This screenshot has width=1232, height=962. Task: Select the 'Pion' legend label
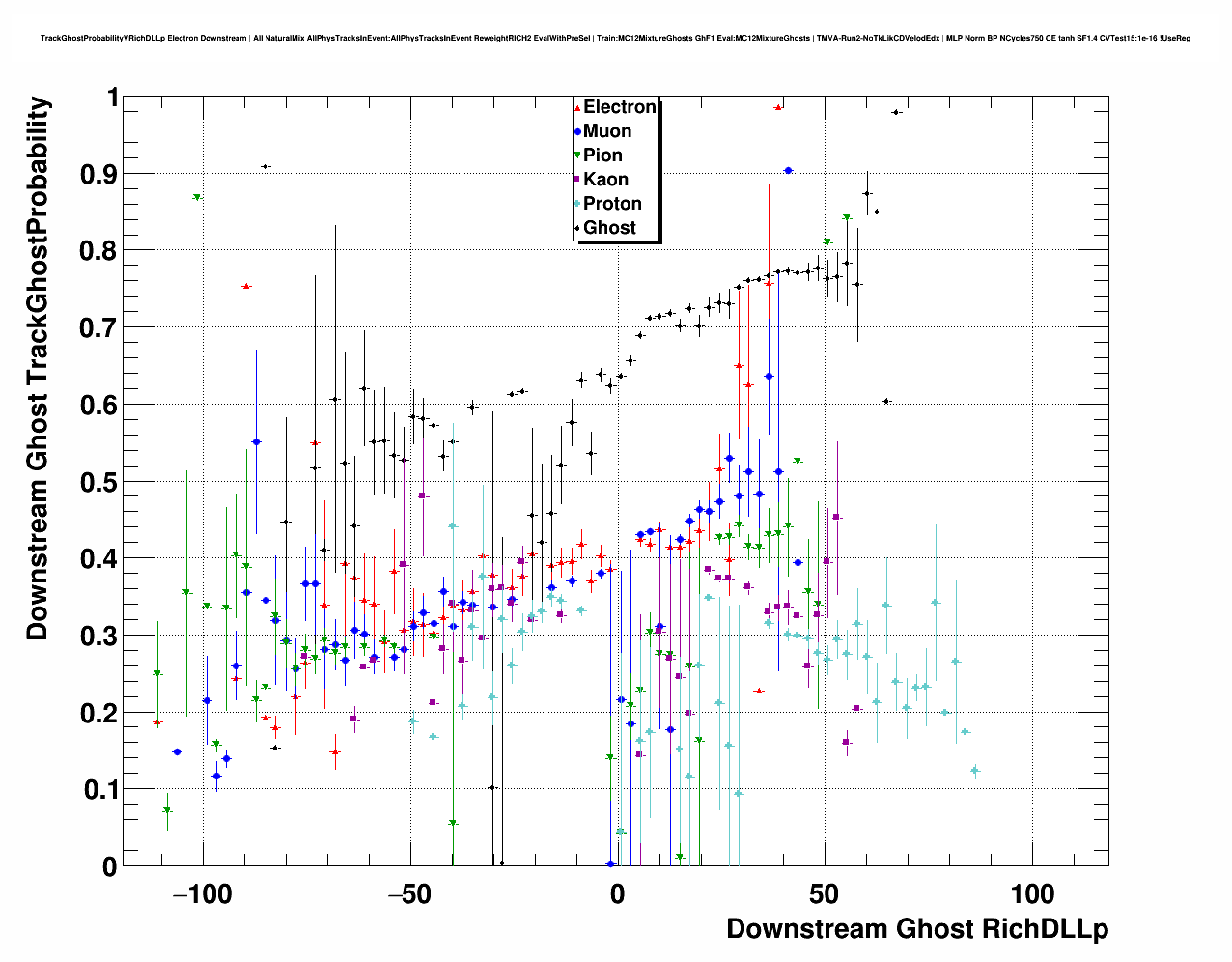(603, 156)
